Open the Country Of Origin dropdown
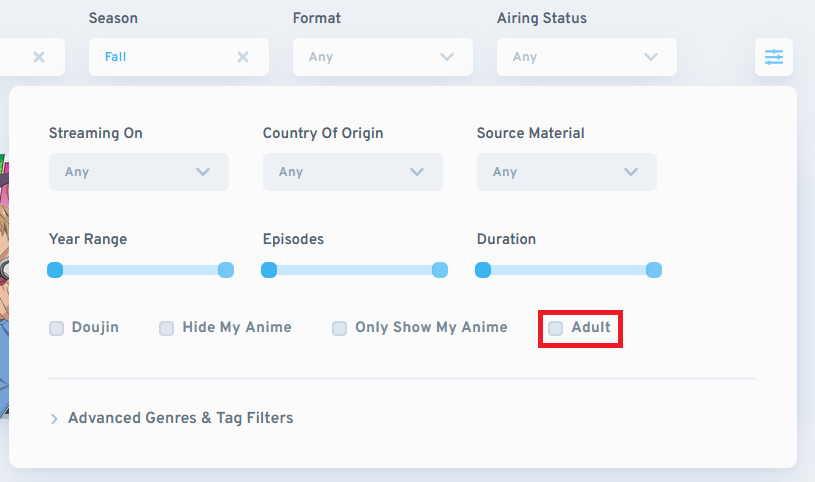Image resolution: width=815 pixels, height=482 pixels. pyautogui.click(x=352, y=172)
